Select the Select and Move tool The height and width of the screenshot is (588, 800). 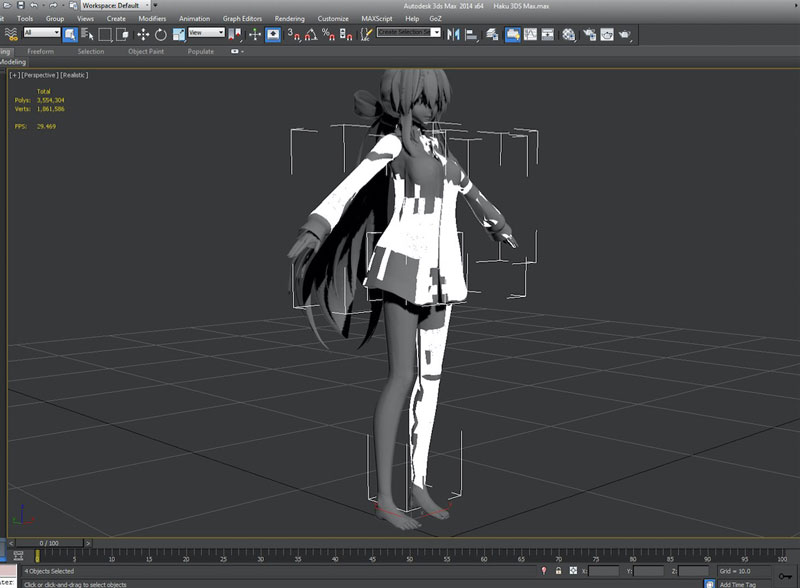pos(143,34)
